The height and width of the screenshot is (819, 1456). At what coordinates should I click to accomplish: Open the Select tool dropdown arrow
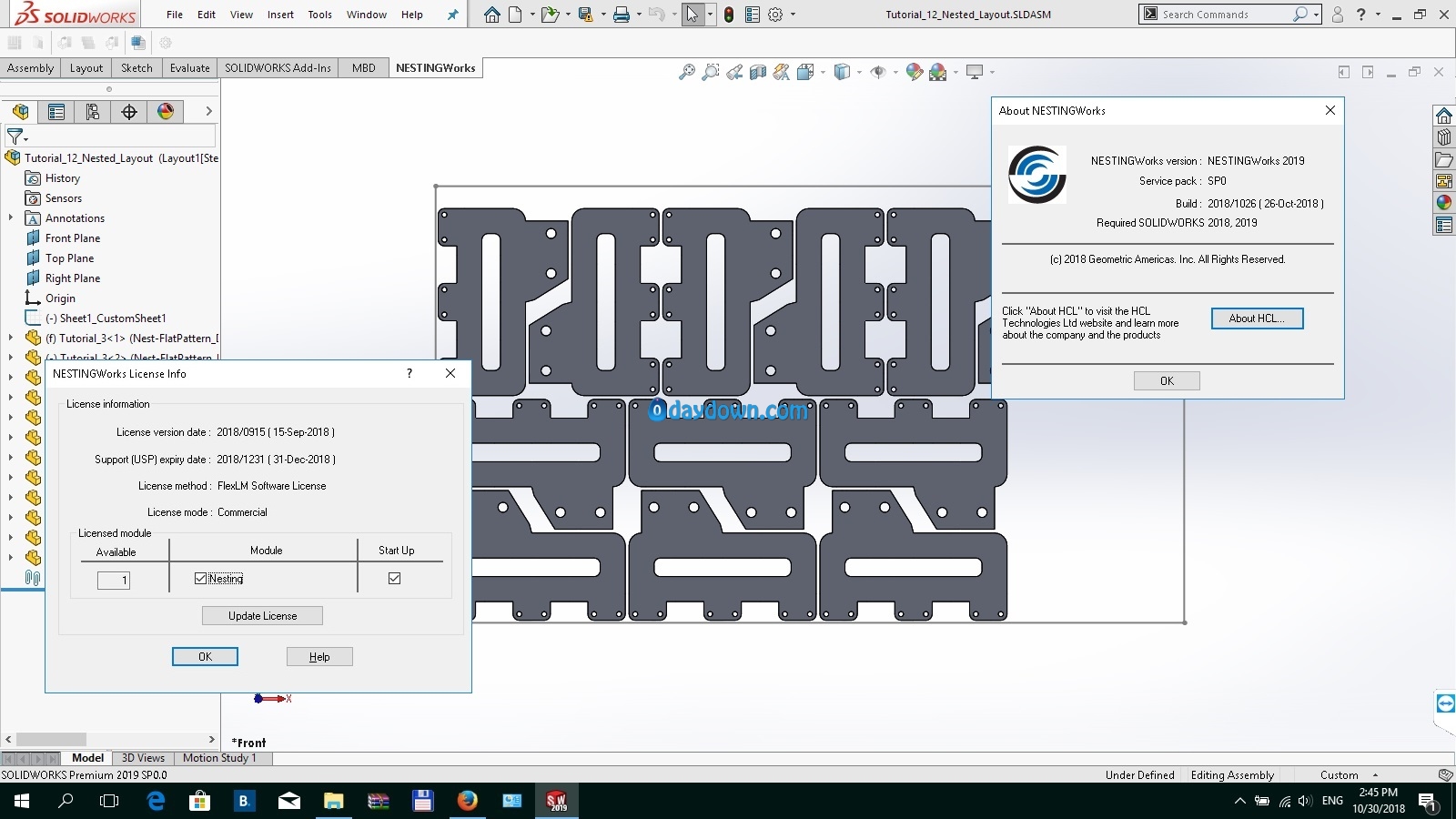[x=710, y=15]
